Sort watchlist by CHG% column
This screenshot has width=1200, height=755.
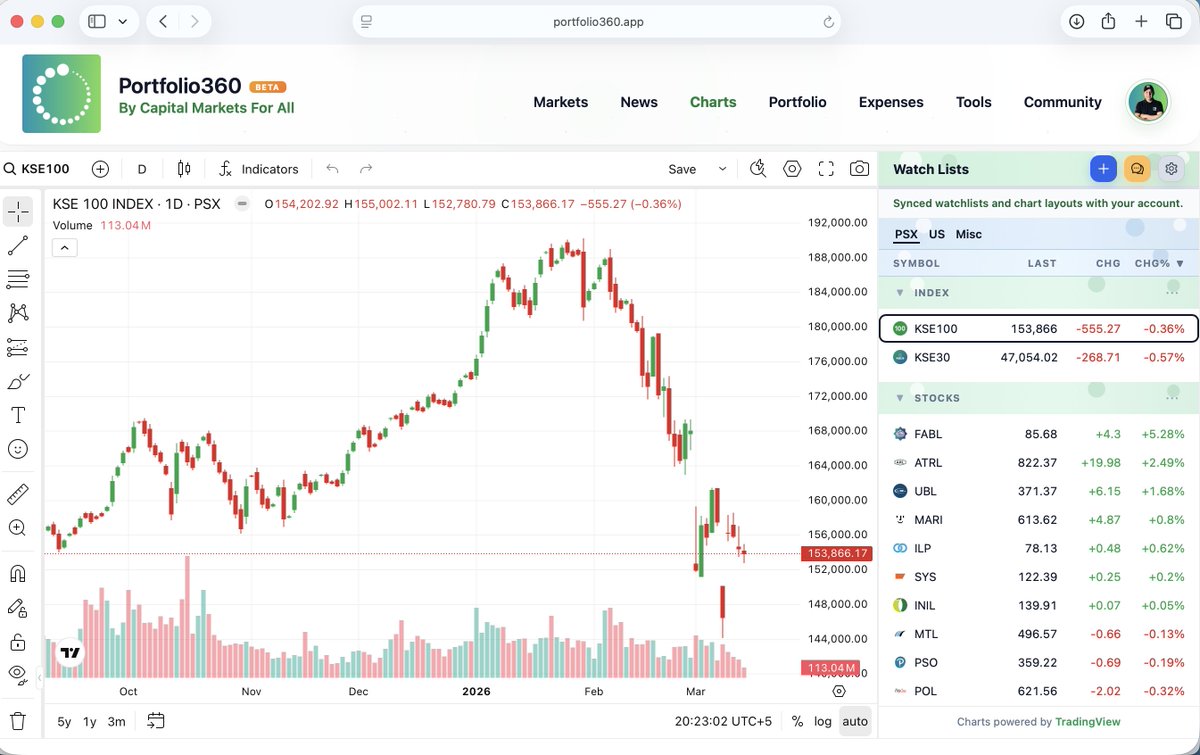tap(1159, 264)
